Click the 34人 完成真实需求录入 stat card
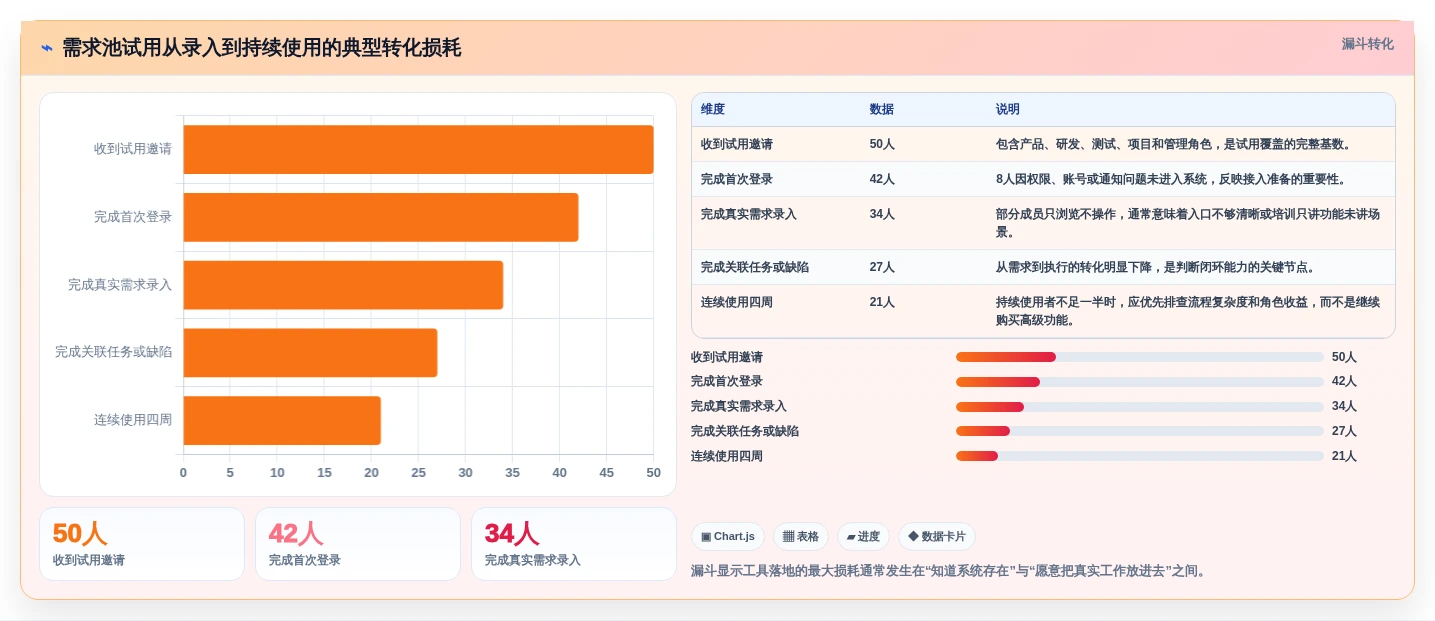The image size is (1435, 621). pos(574,544)
